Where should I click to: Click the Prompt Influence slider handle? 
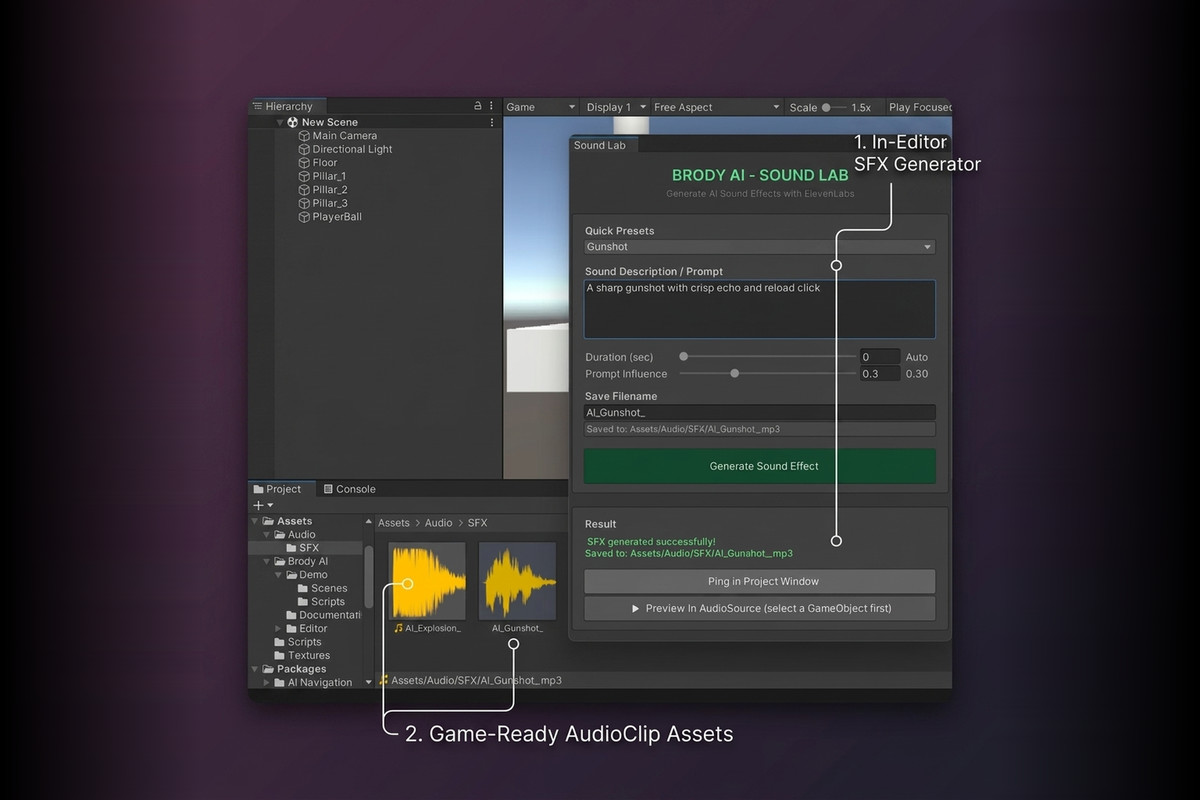click(x=735, y=373)
